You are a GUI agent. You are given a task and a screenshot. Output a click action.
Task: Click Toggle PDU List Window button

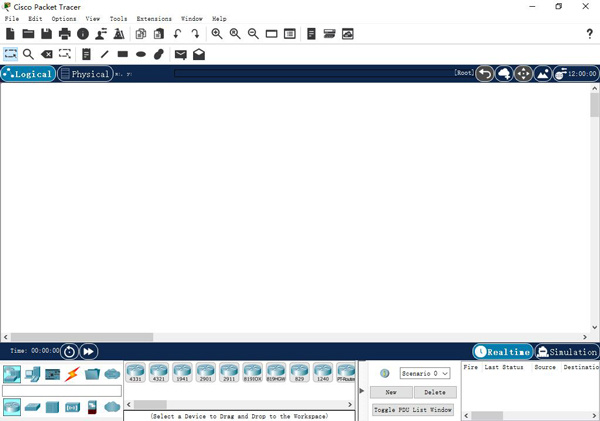413,410
